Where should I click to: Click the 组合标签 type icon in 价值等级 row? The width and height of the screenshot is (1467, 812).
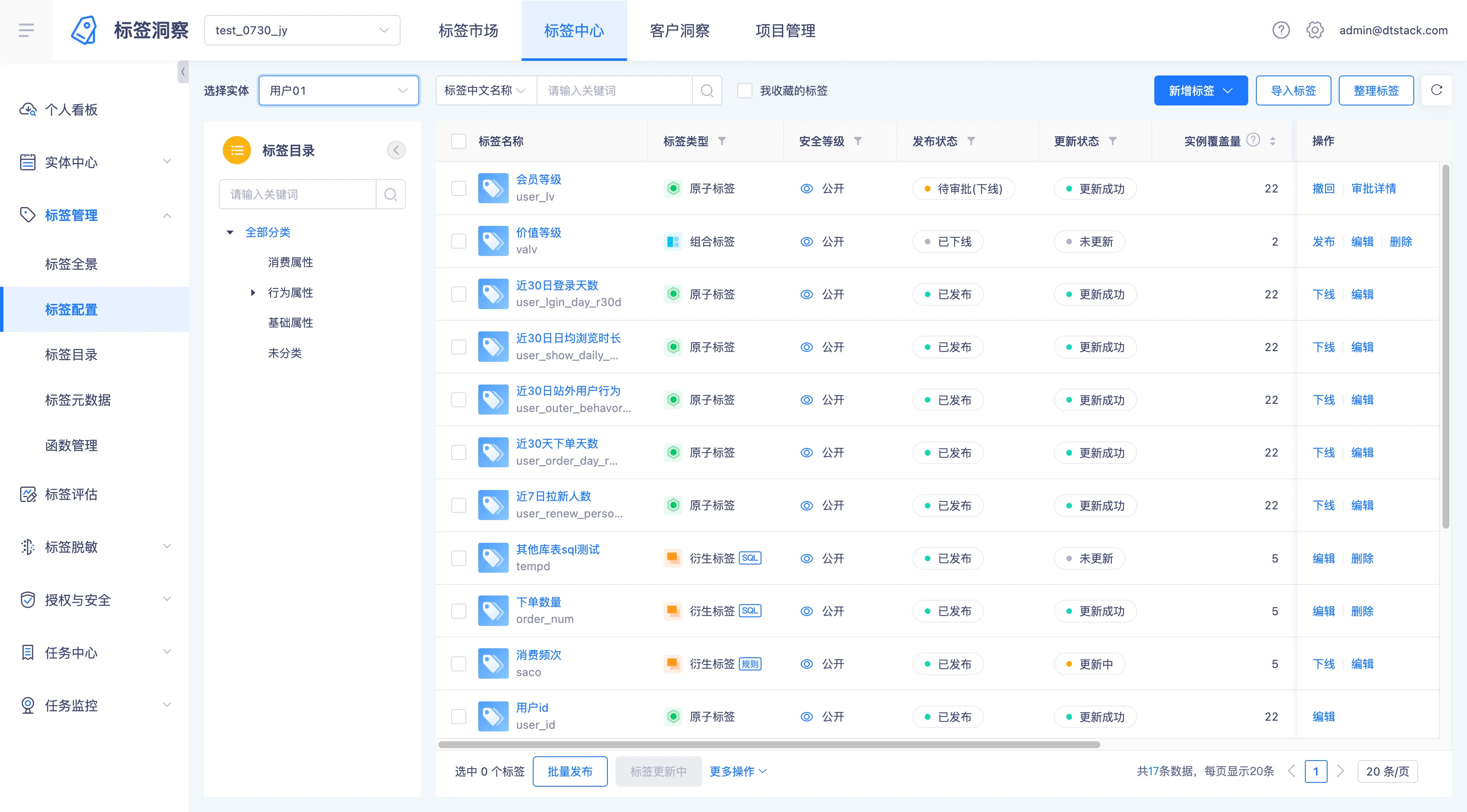click(x=673, y=241)
